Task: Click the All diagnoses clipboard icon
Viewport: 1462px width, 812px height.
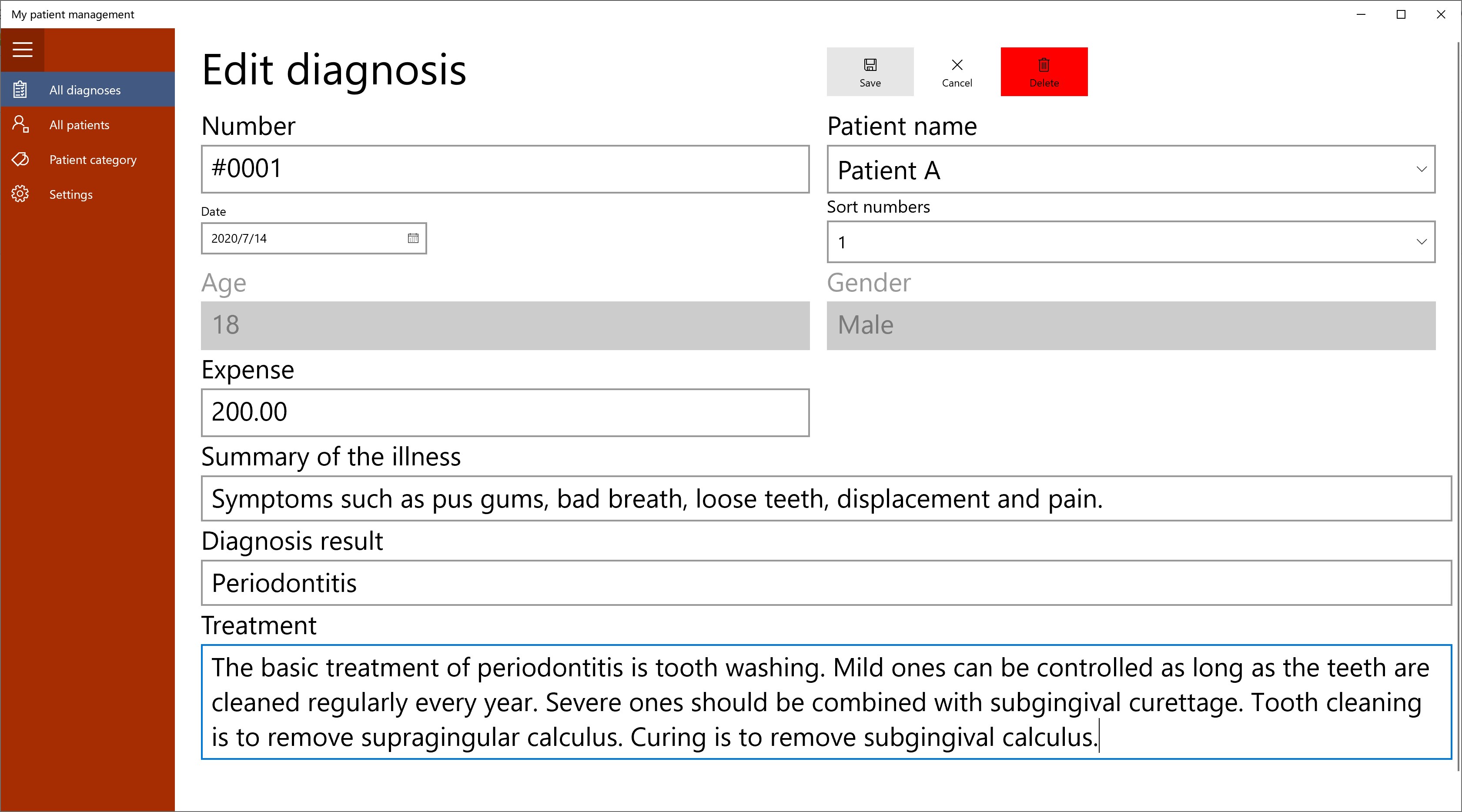Action: (x=20, y=90)
